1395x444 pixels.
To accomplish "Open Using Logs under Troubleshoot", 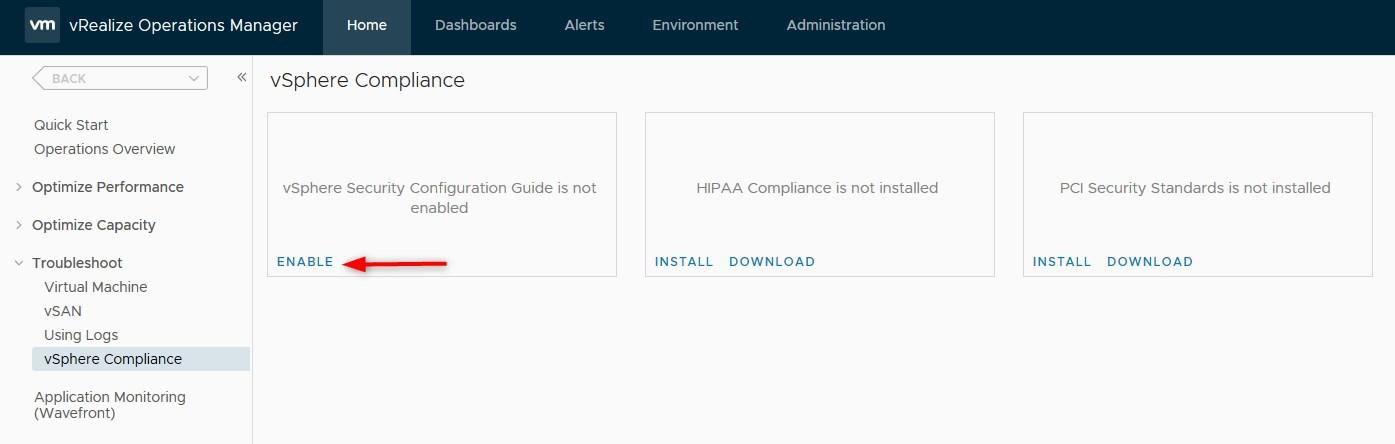I will 81,335.
